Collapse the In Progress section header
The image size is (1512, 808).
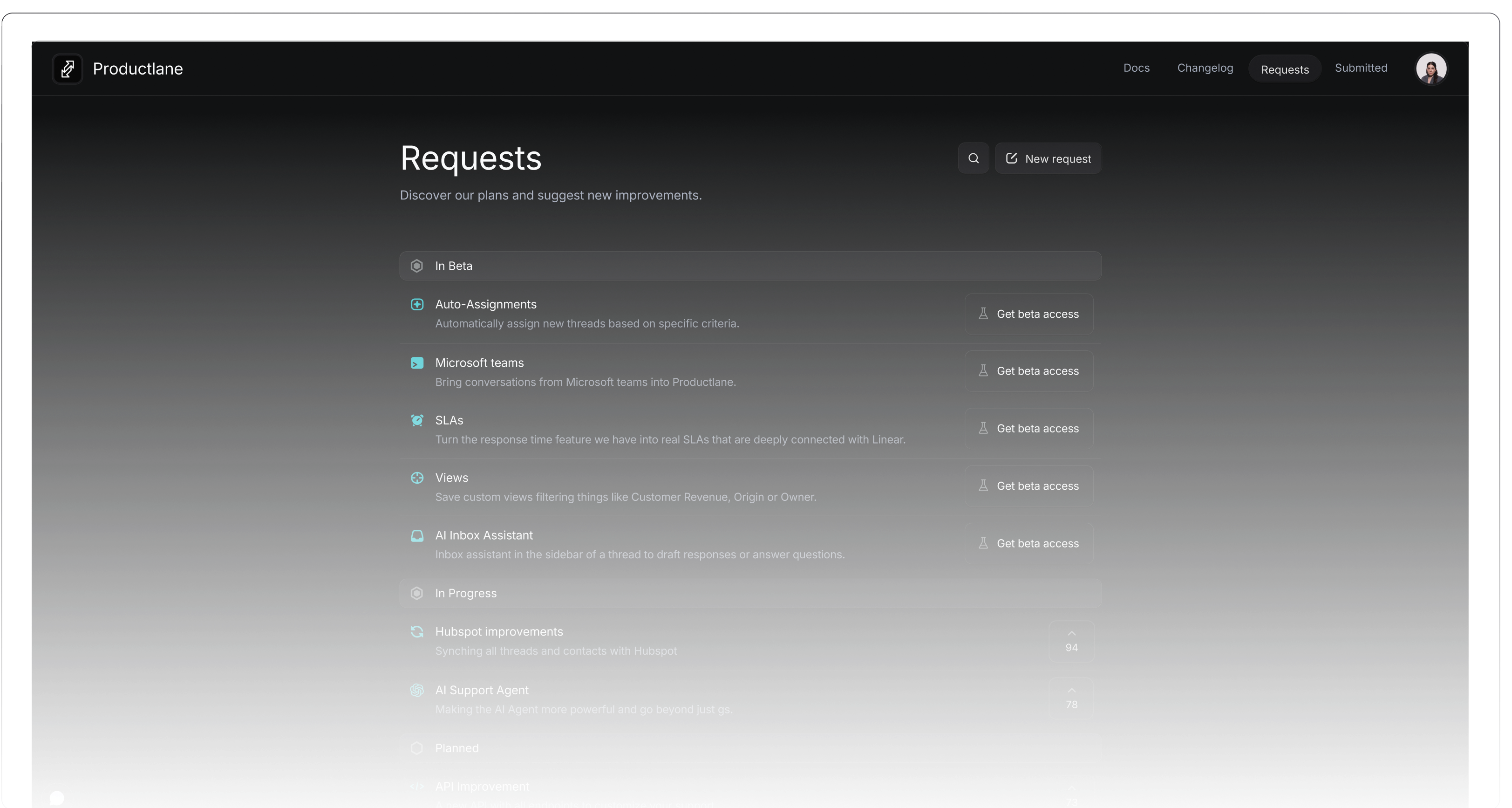(750, 593)
